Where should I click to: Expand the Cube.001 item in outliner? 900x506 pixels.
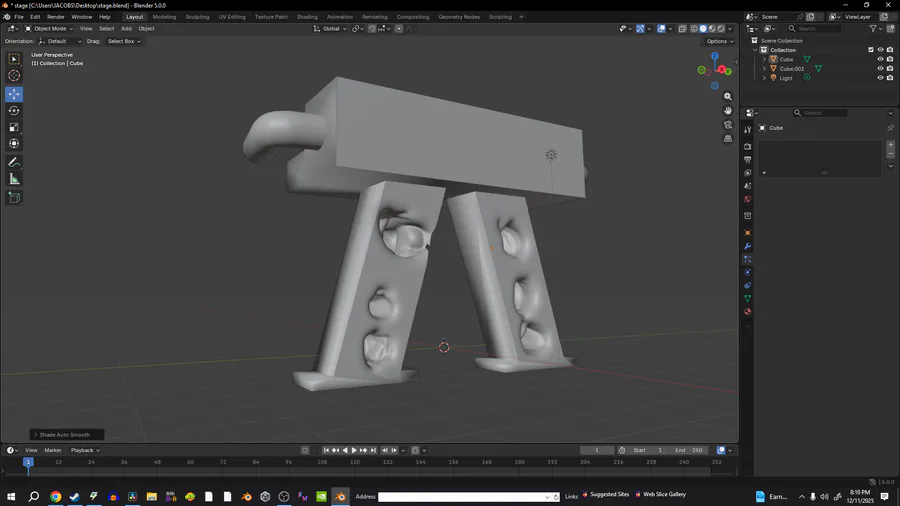[x=764, y=69]
